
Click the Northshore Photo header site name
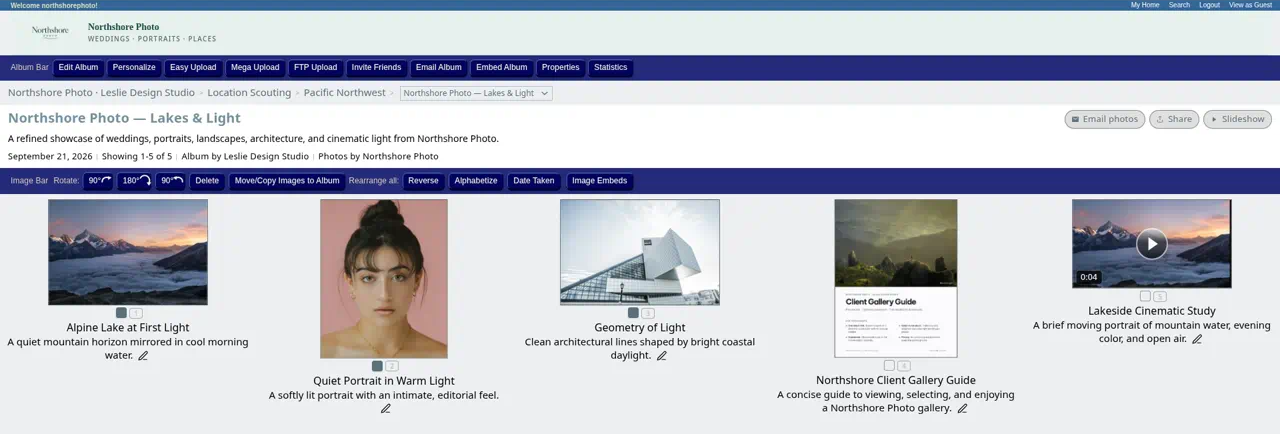click(123, 27)
